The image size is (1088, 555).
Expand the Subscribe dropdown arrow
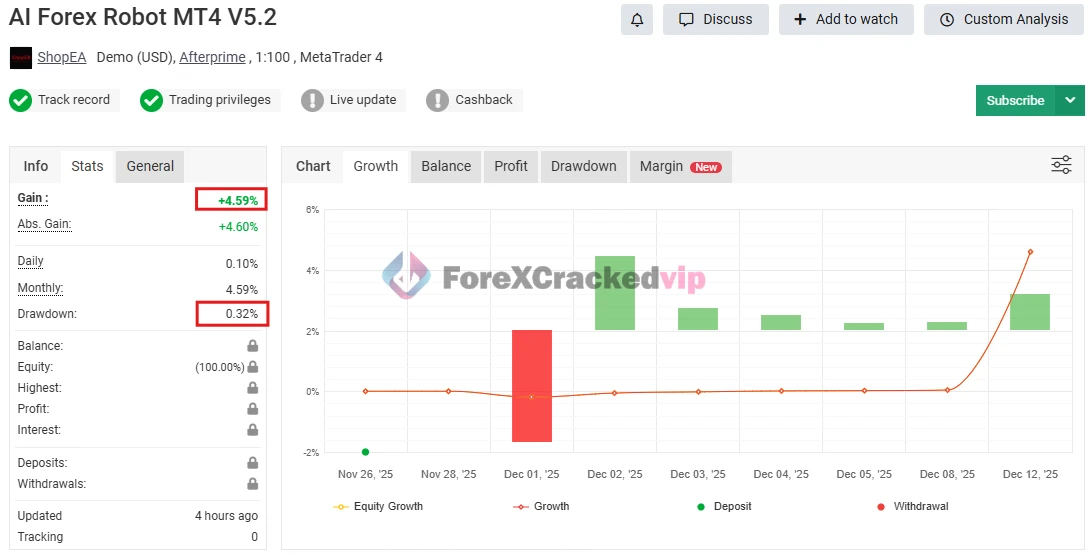click(x=1070, y=101)
